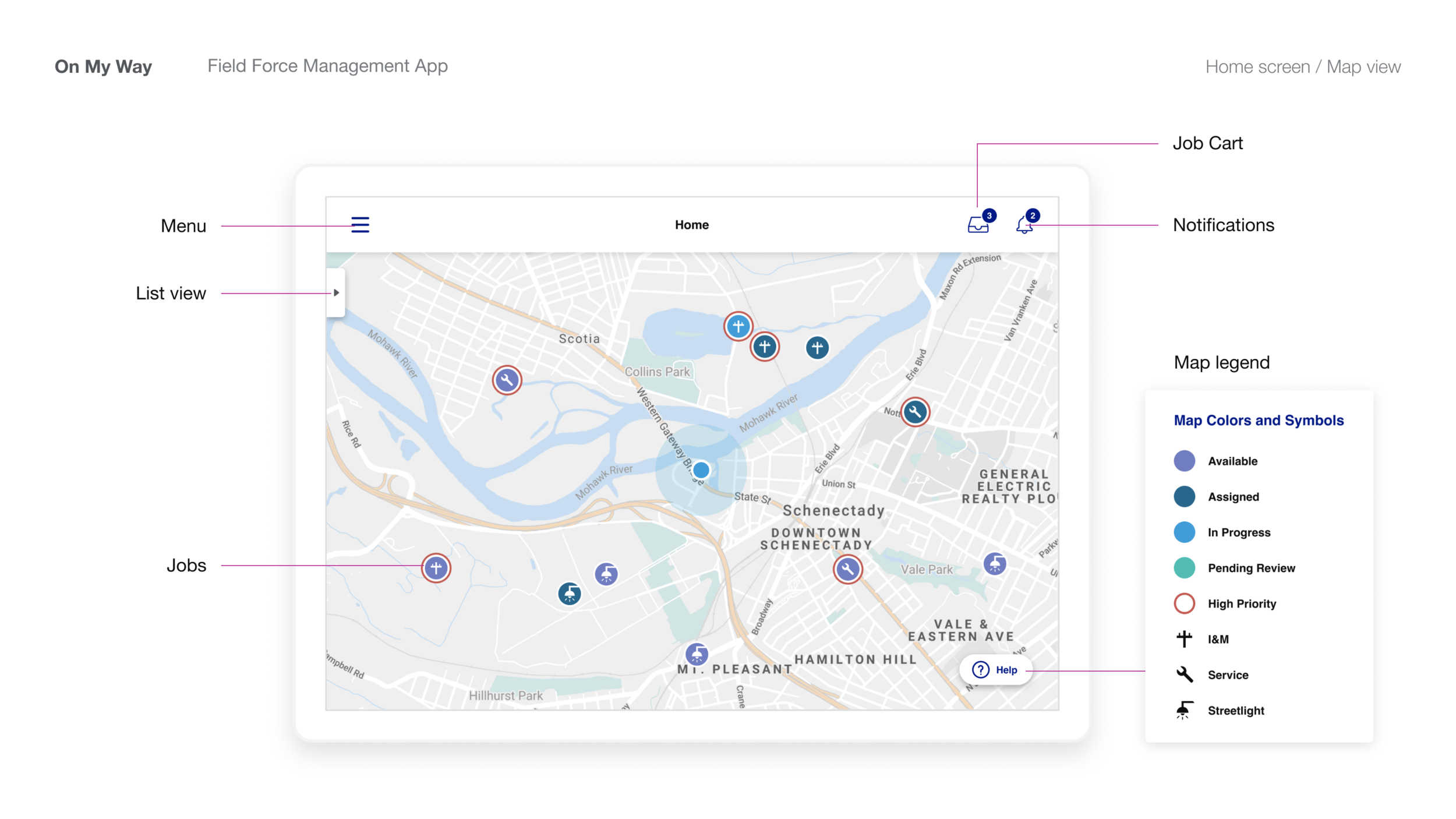This screenshot has width=1456, height=819.
Task: Click the Home screen / Map view text
Action: (1303, 67)
